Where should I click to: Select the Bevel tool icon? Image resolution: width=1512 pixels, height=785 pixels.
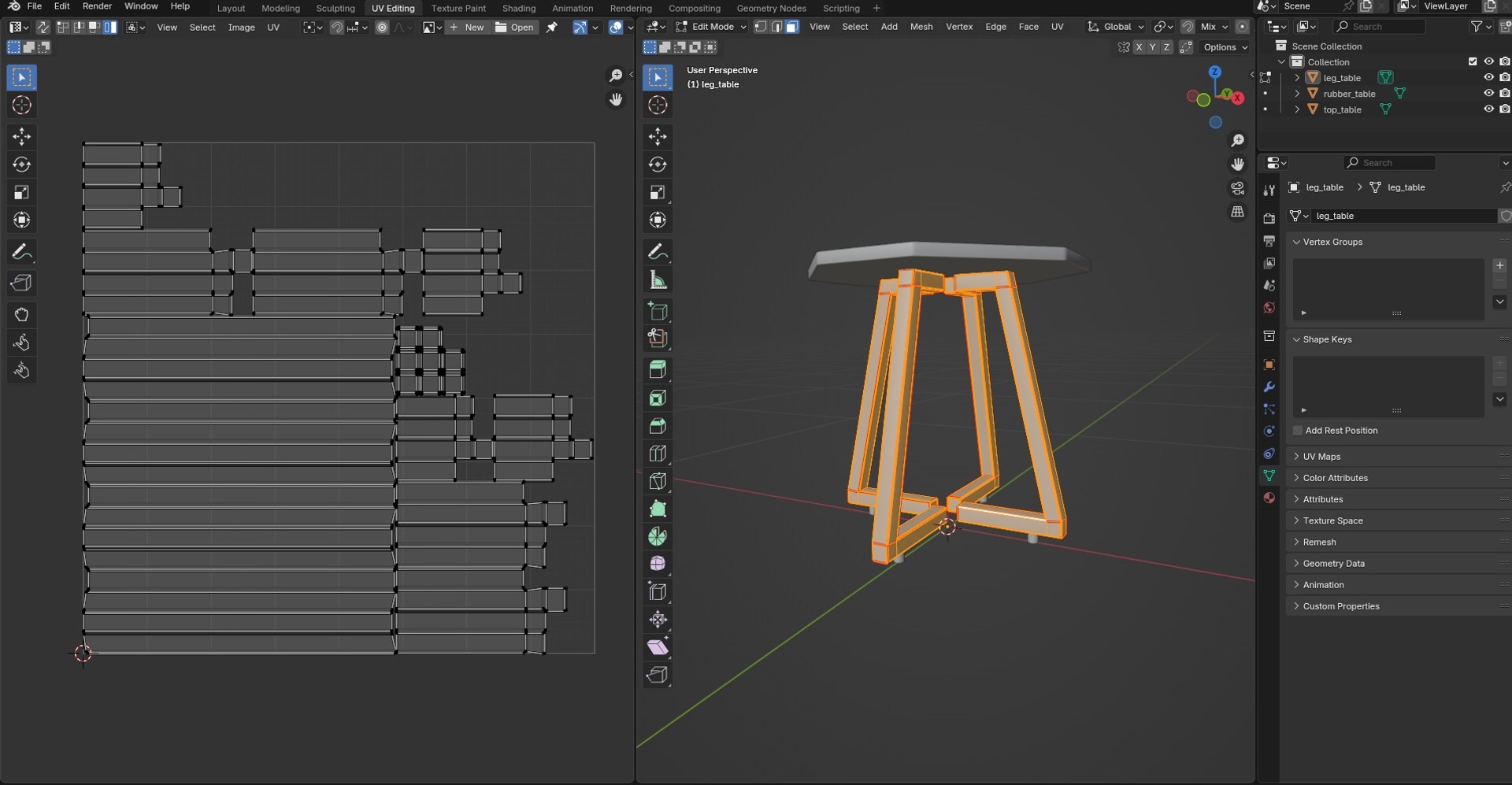(x=658, y=426)
